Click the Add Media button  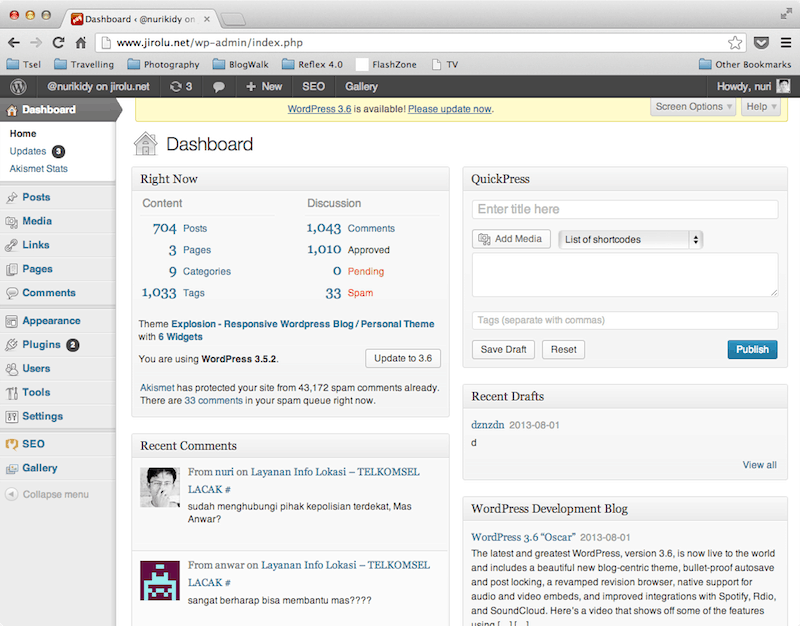coord(511,239)
